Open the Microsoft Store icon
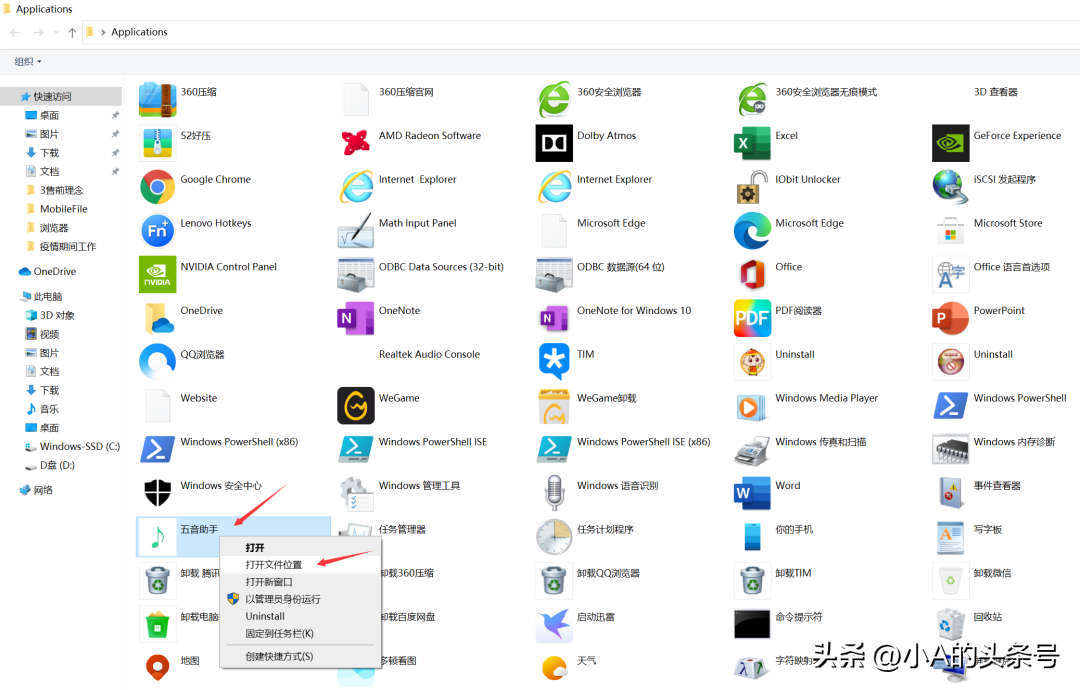 tap(951, 231)
